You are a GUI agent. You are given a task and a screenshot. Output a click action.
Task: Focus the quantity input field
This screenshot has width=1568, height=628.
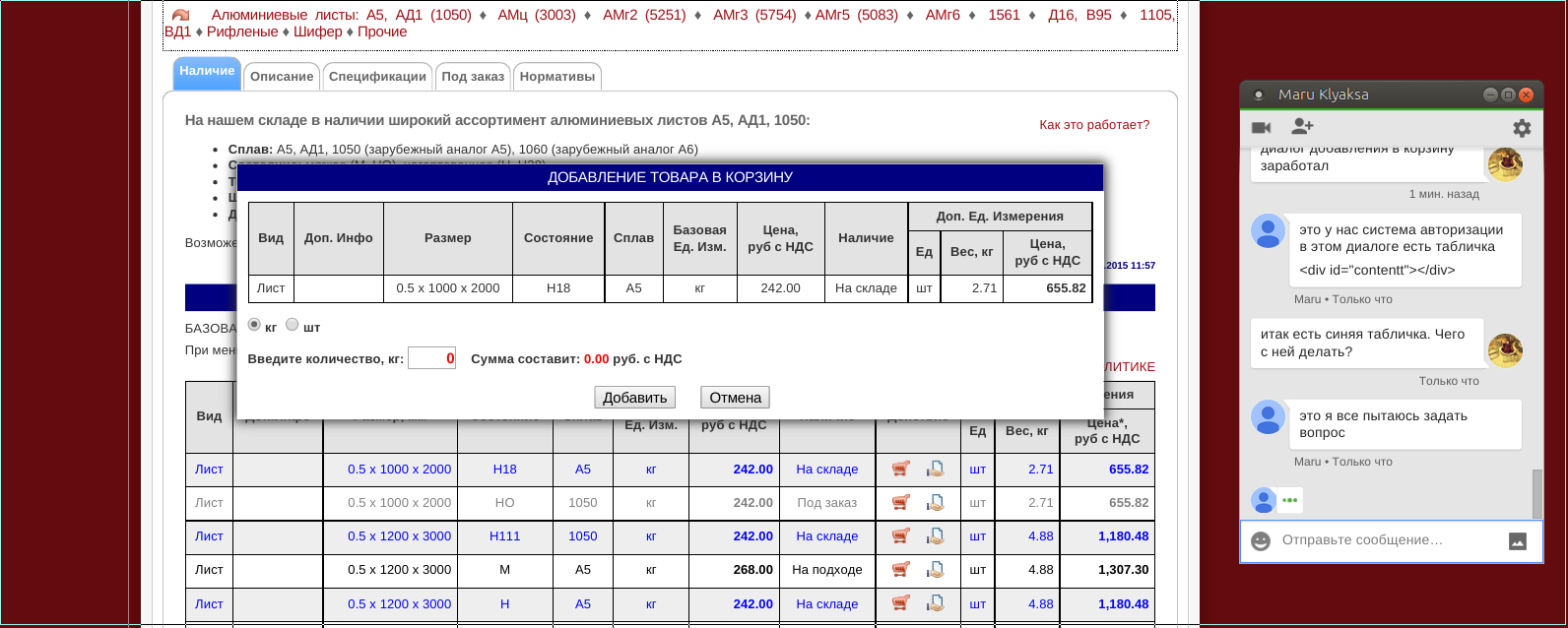432,358
